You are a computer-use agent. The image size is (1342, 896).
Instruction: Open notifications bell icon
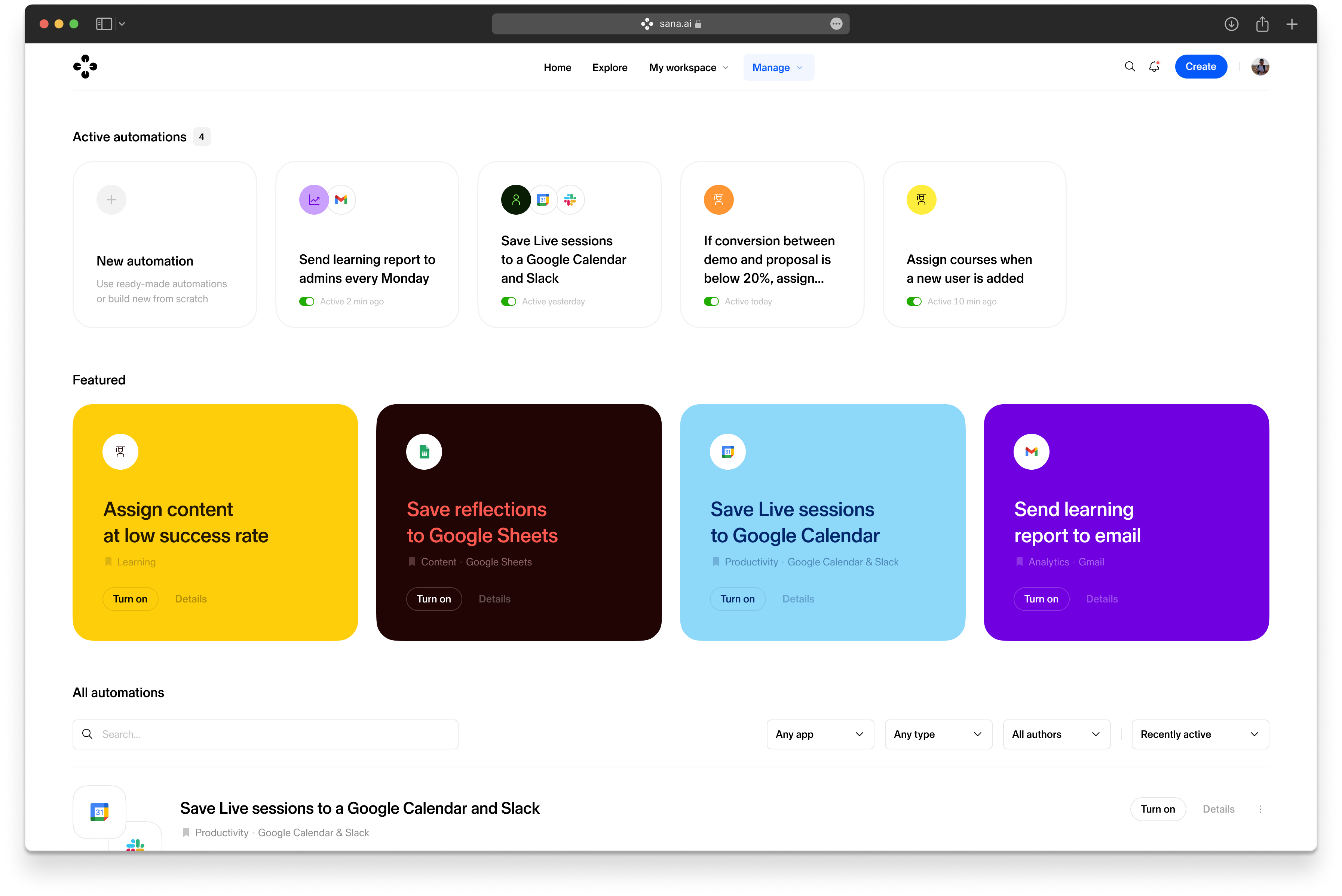point(1154,67)
